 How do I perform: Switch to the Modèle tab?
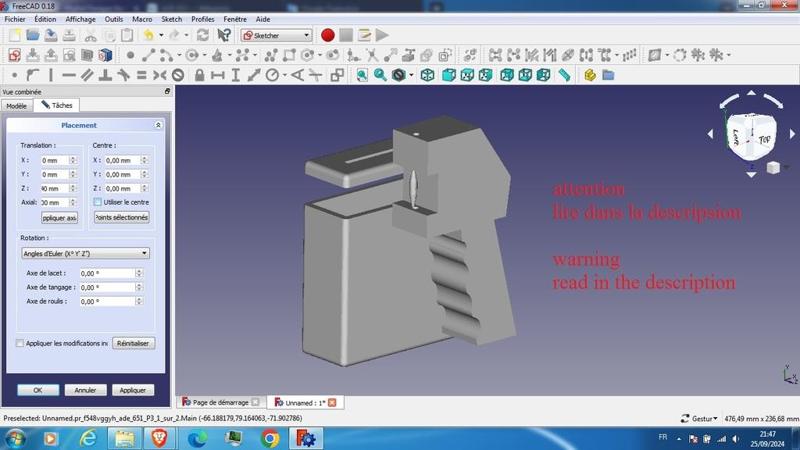pyautogui.click(x=16, y=106)
